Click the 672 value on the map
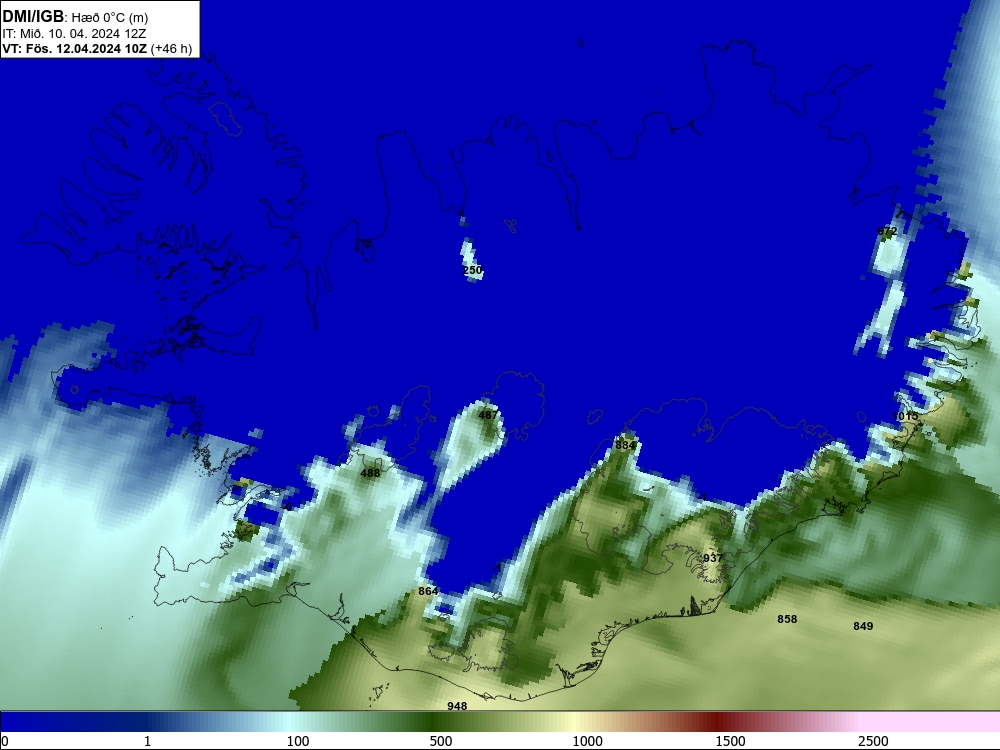 [887, 231]
